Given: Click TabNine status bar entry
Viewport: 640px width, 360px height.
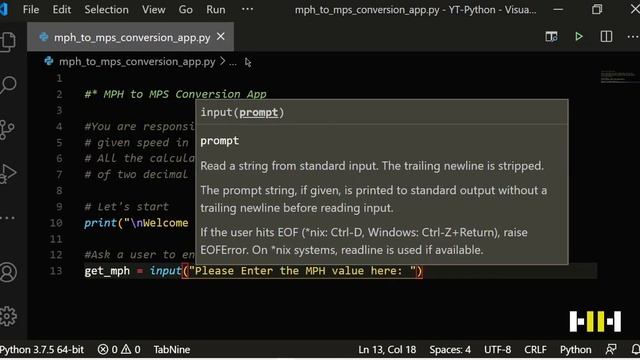Looking at the screenshot, I should [x=171, y=350].
